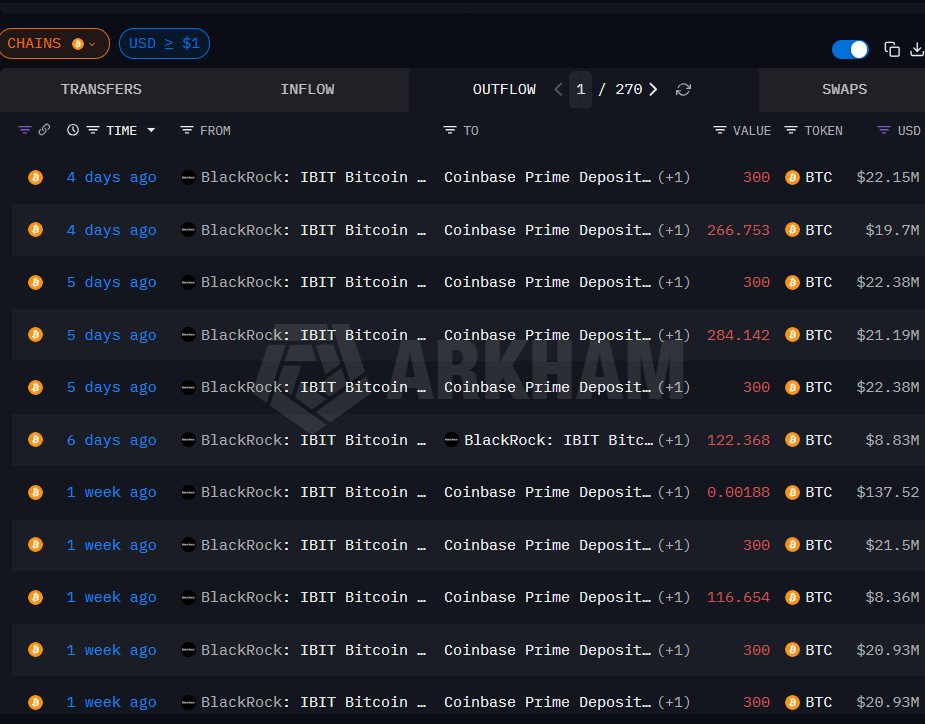The height and width of the screenshot is (724, 925).
Task: Open '4 days ago' link for $19.7M transfer
Action: click(111, 230)
